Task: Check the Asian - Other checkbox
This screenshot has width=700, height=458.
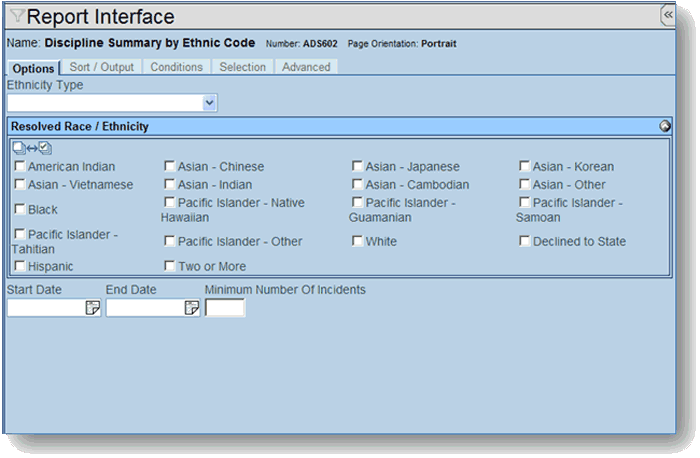Action: [525, 184]
